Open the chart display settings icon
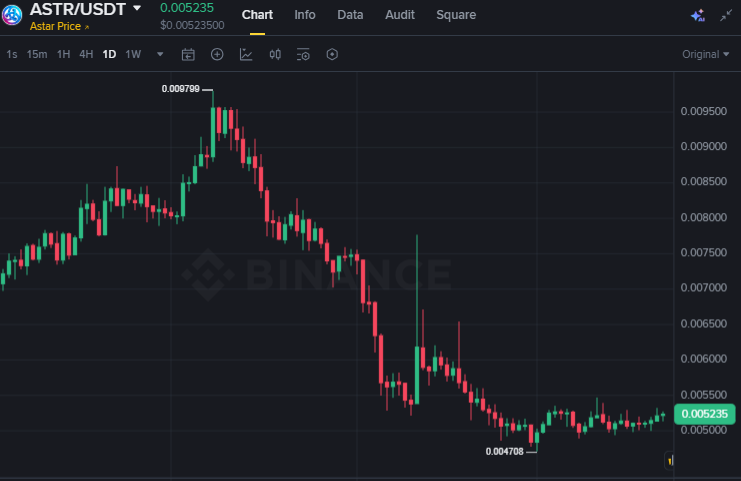741x481 pixels. pyautogui.click(x=303, y=54)
